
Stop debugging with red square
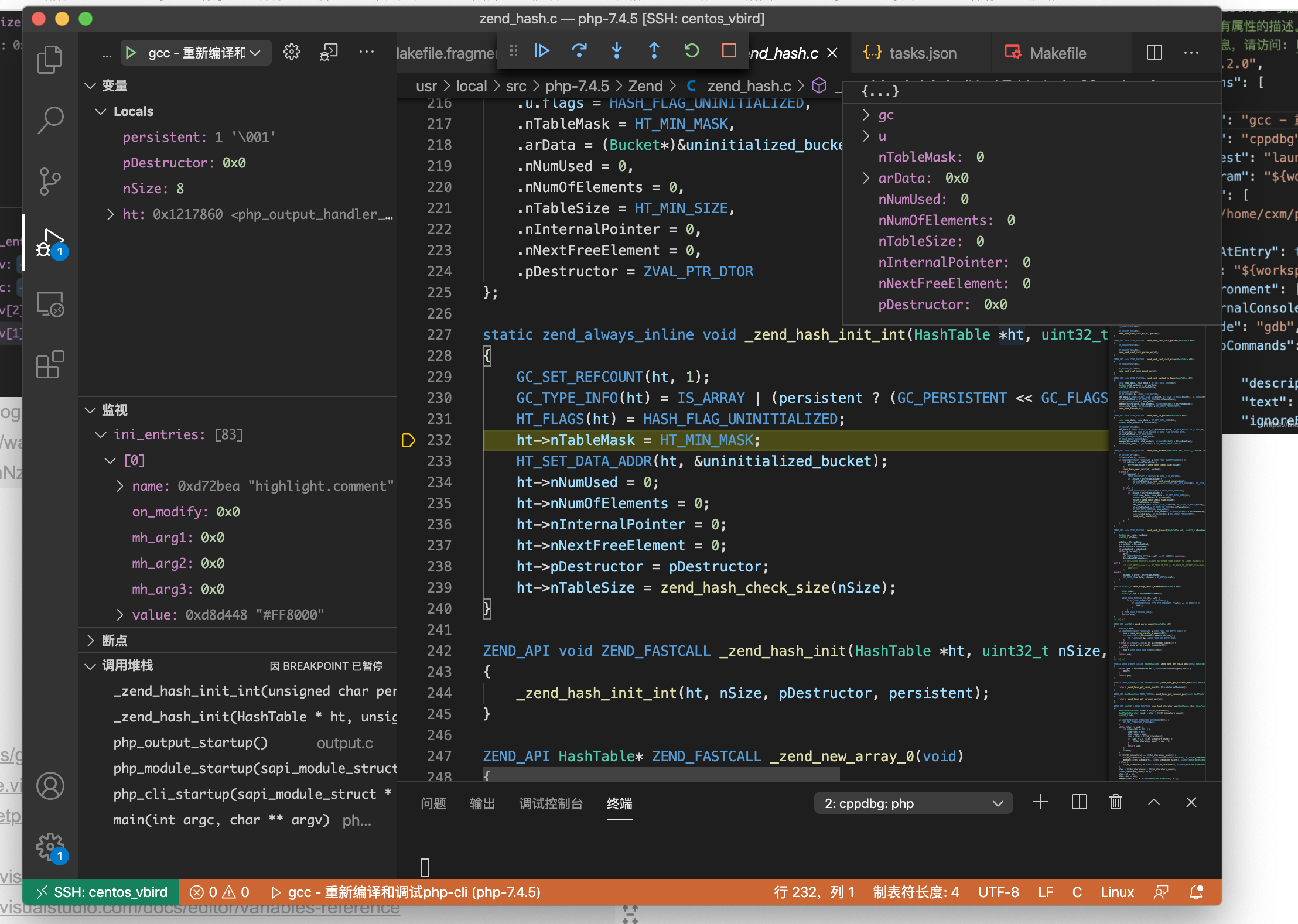[x=729, y=52]
